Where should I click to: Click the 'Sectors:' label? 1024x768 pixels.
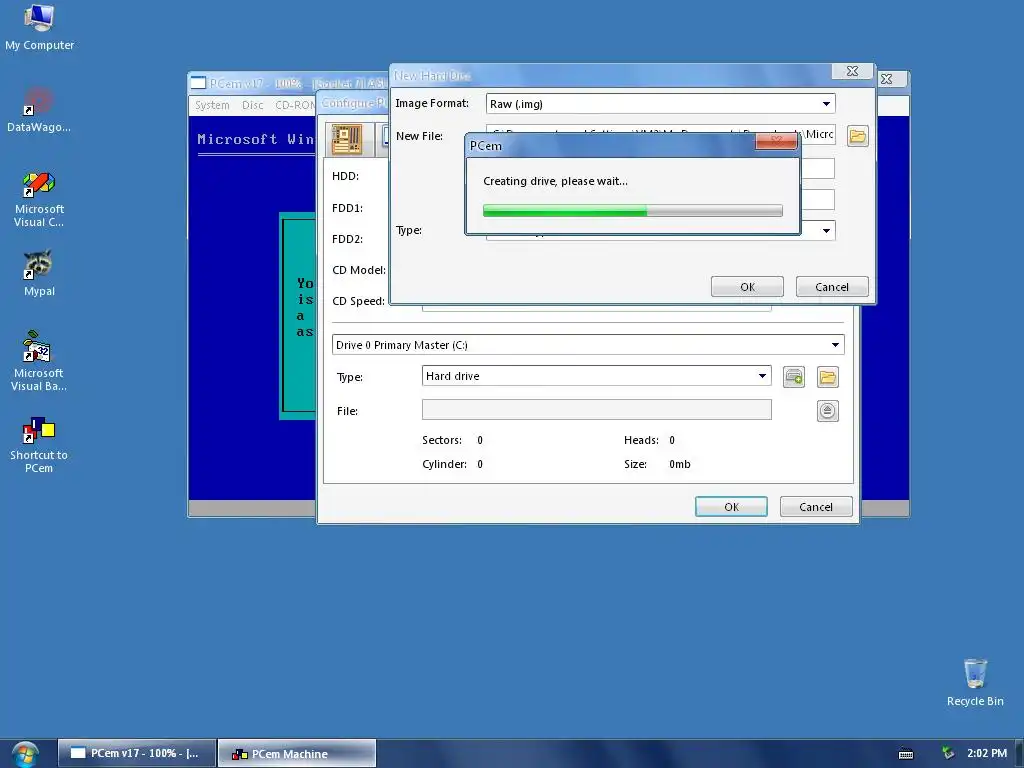click(x=441, y=440)
